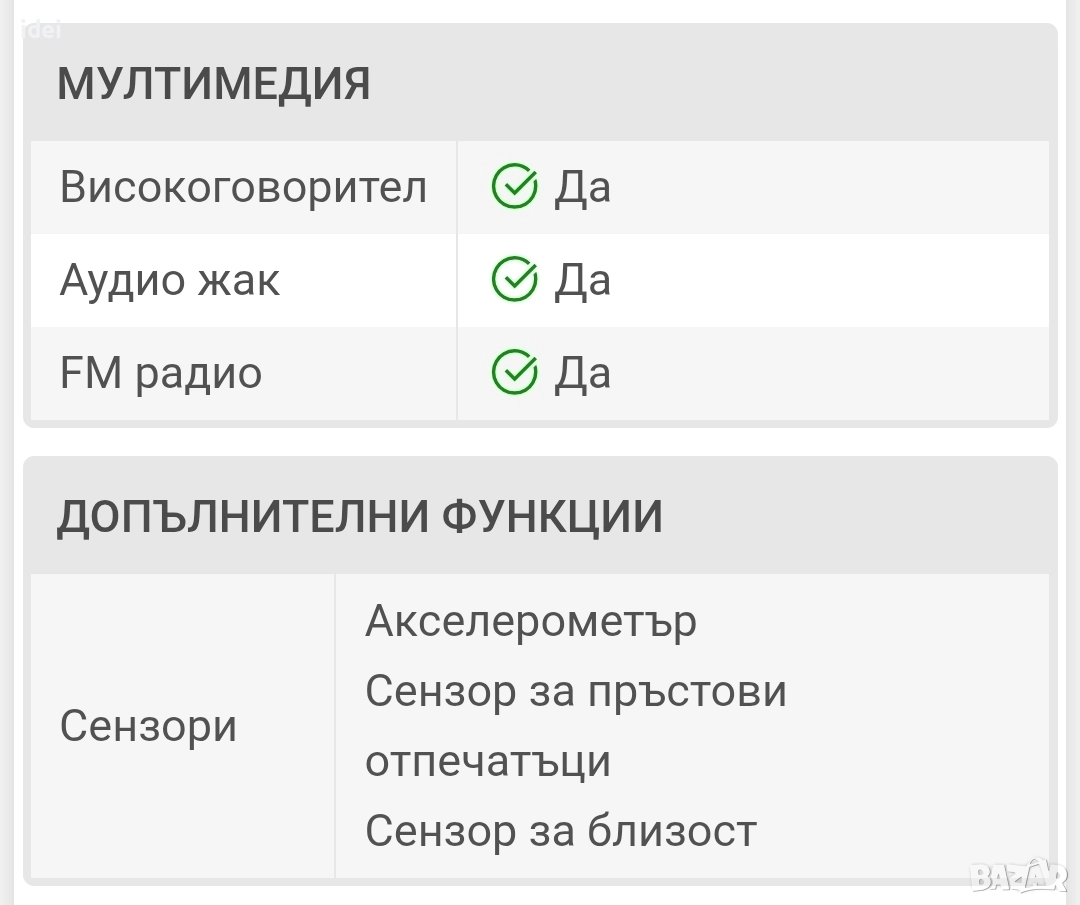Click the Високоговорител label
The image size is (1080, 905).
243,187
